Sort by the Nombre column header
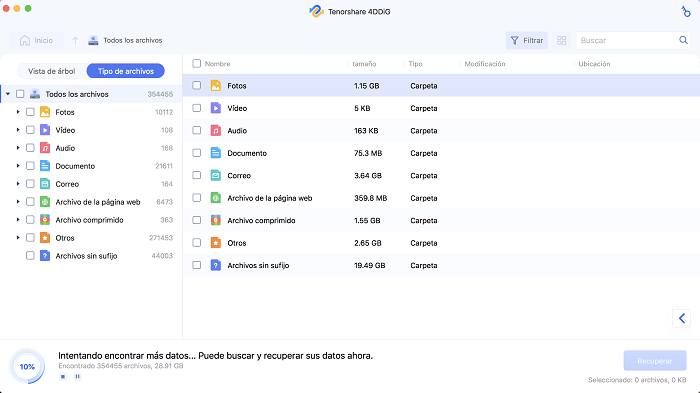The image size is (700, 393). (217, 64)
